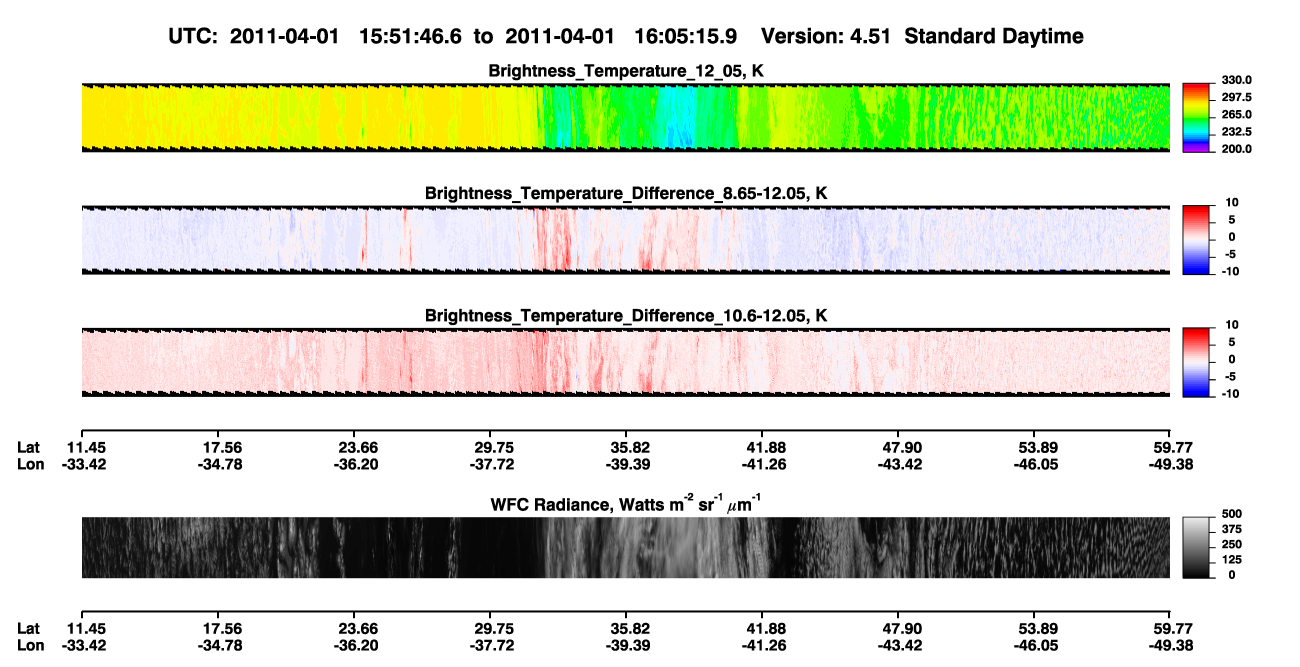Click the 'Lon' label on the bottom axis
The height and width of the screenshot is (667, 1300).
click(x=30, y=645)
